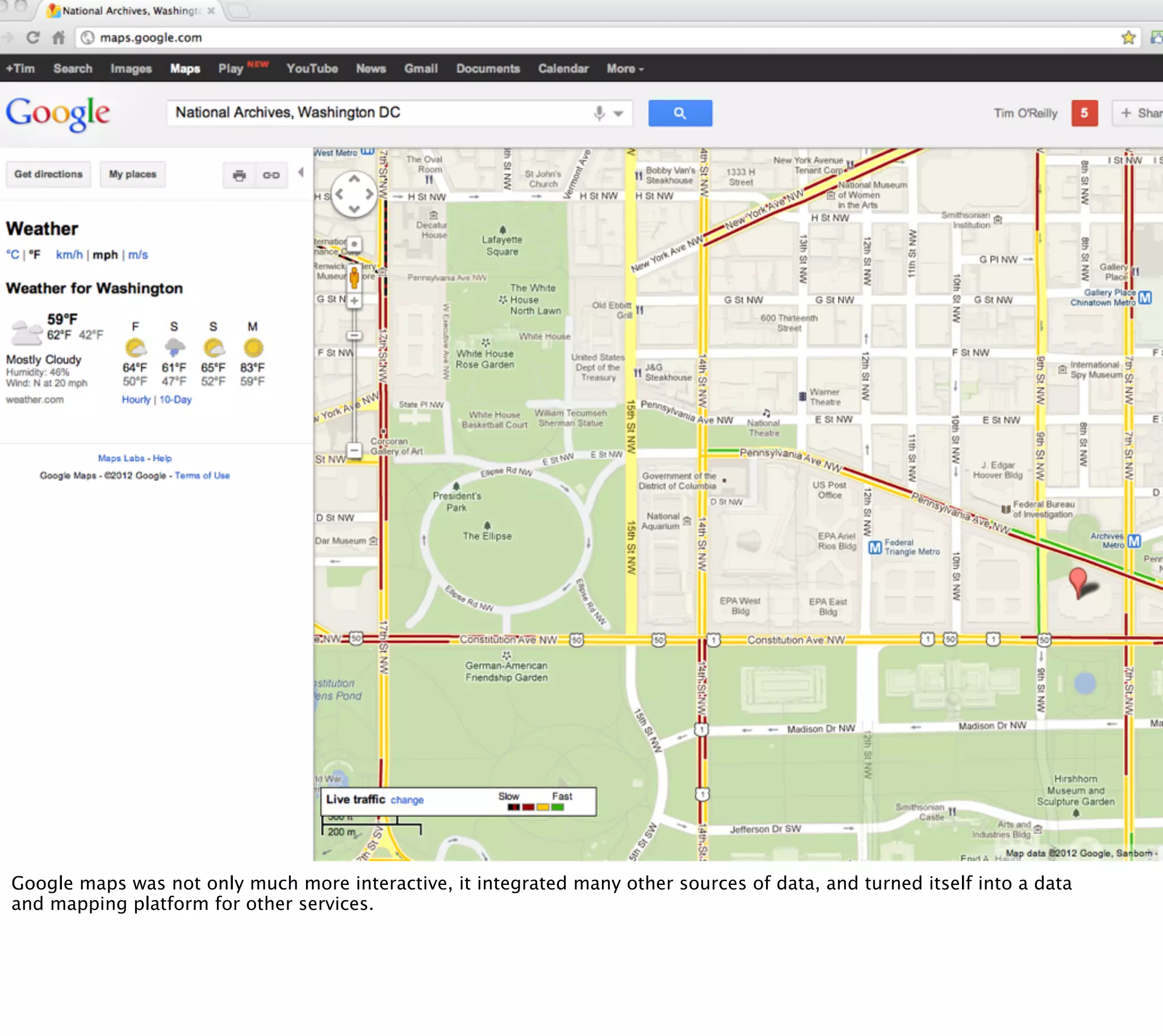Open News in the top bar
1163x1036 pixels.
(370, 69)
